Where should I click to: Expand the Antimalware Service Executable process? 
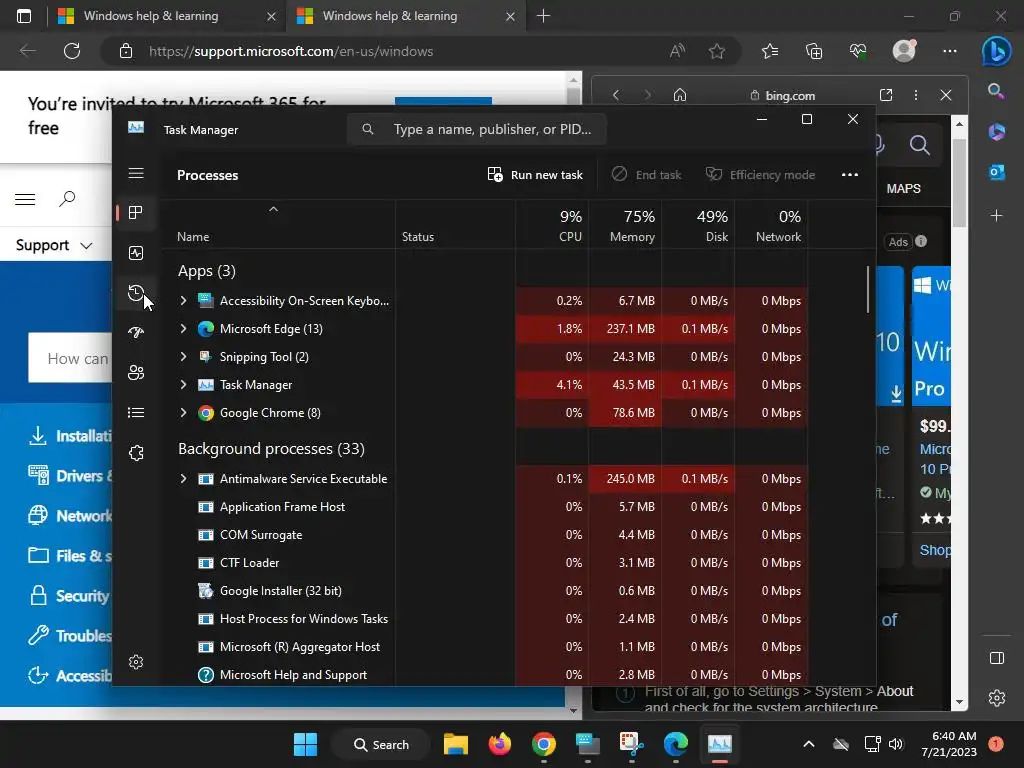184,479
